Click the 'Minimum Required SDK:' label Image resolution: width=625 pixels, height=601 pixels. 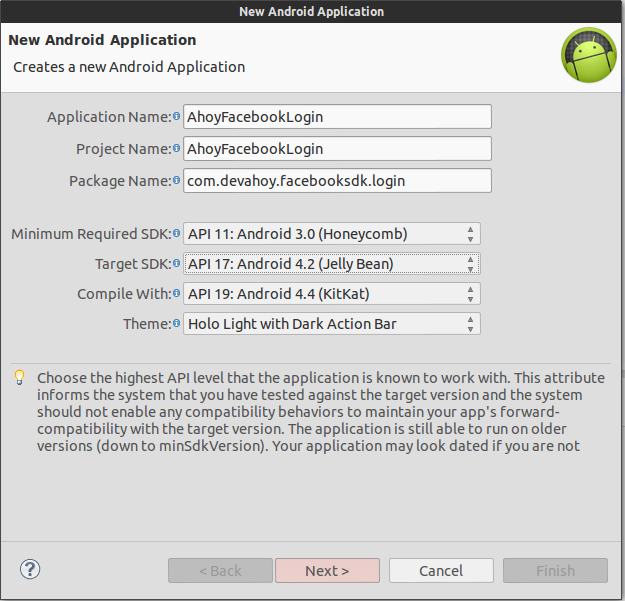click(91, 234)
